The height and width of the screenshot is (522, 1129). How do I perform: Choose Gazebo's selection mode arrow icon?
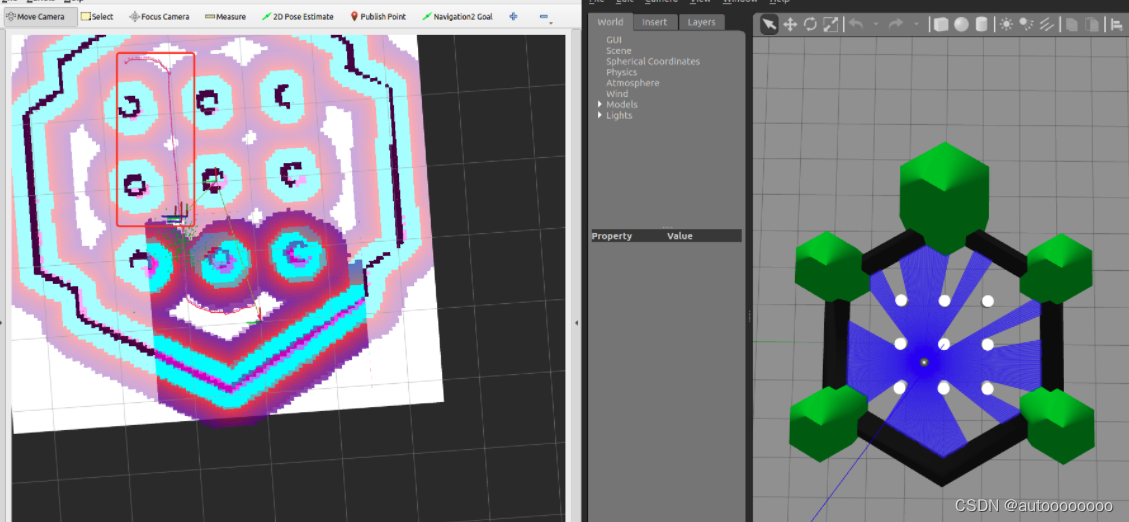pyautogui.click(x=769, y=25)
